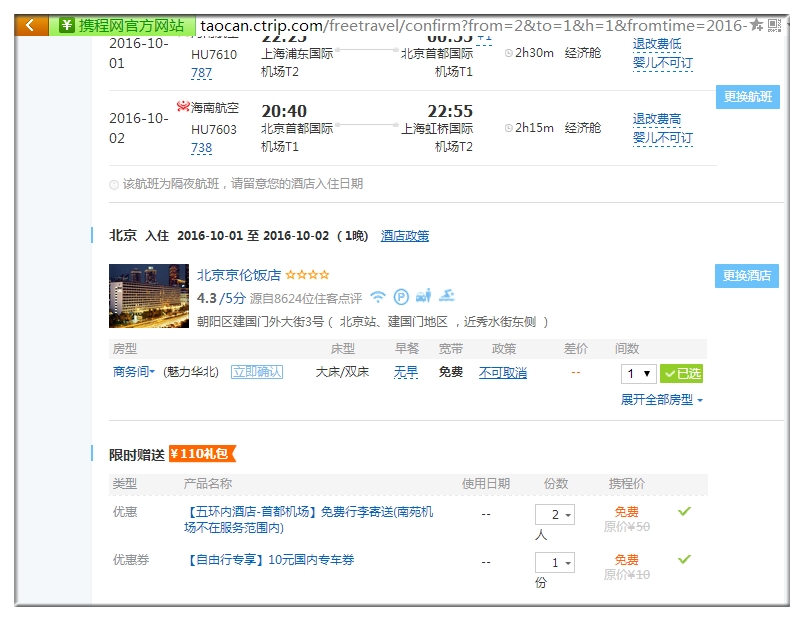Open the free luggage delivery product link

309,519
